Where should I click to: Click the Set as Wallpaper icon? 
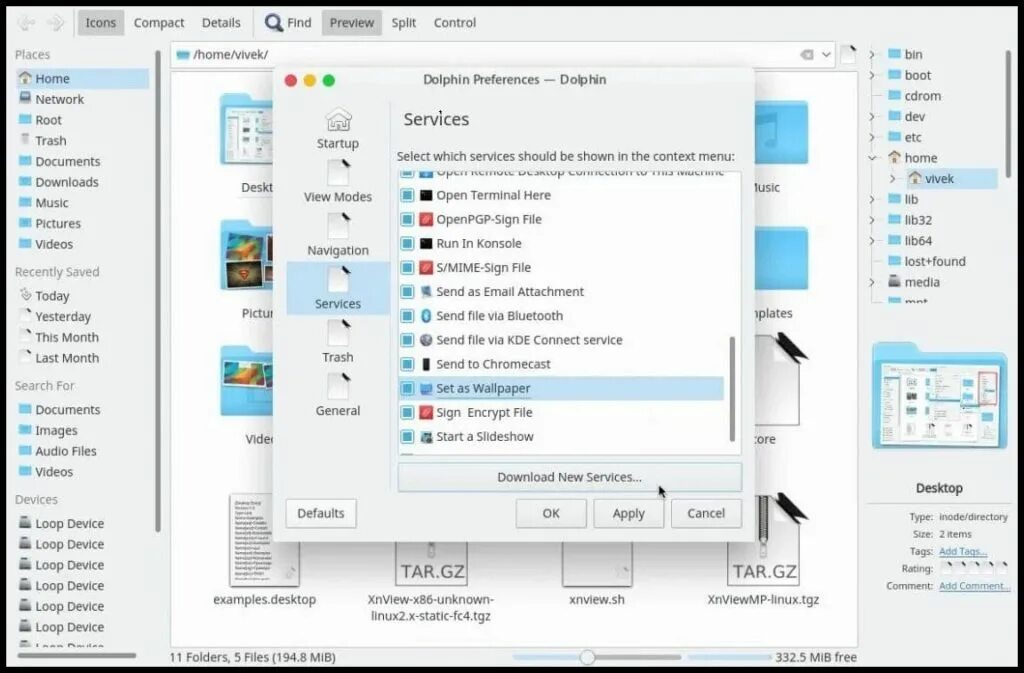click(426, 388)
